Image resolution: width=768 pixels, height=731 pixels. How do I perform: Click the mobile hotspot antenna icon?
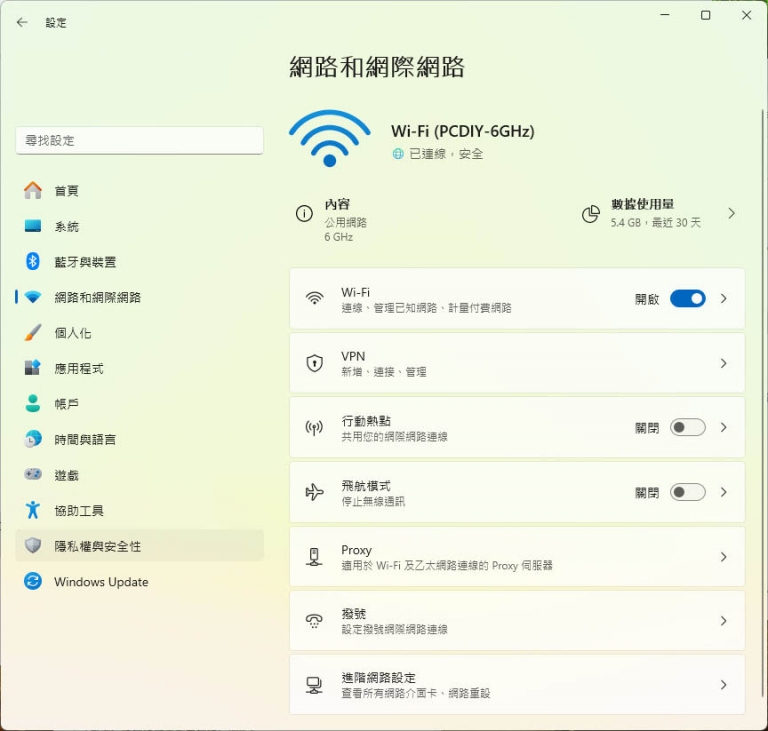coord(314,428)
